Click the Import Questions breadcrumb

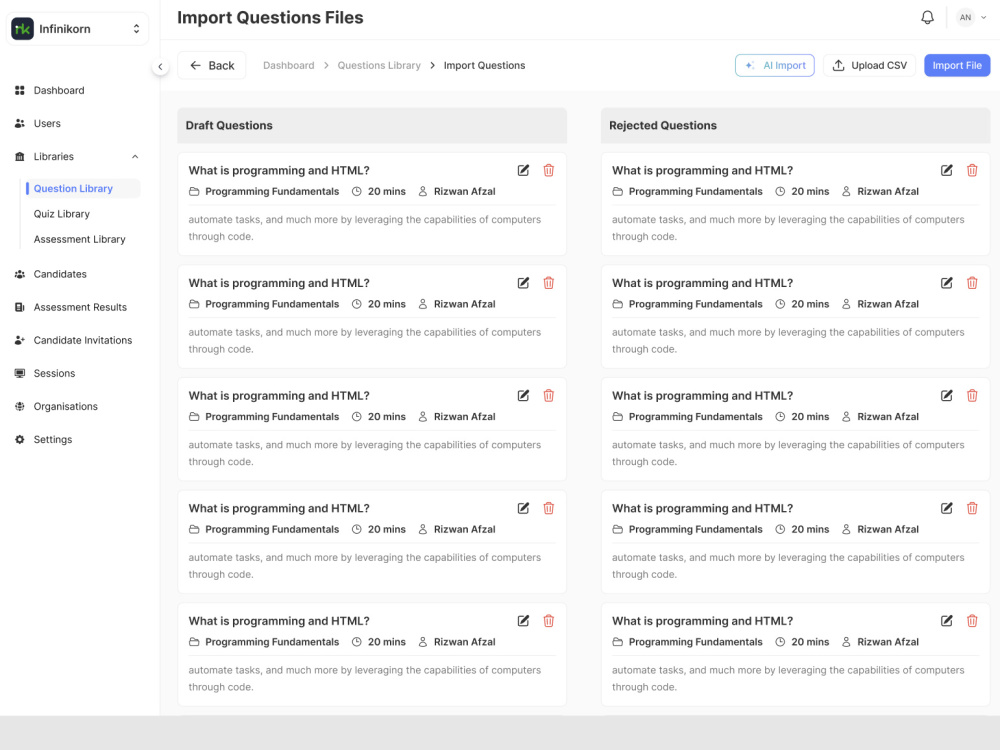[x=485, y=66]
